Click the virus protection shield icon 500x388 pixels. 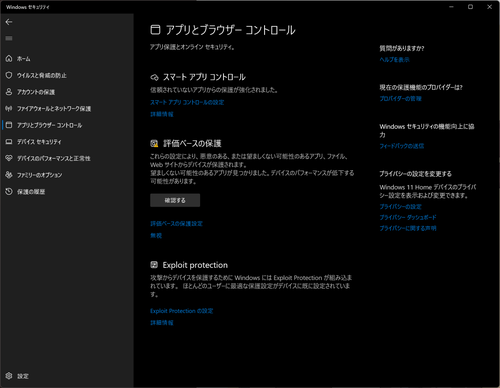(9, 75)
